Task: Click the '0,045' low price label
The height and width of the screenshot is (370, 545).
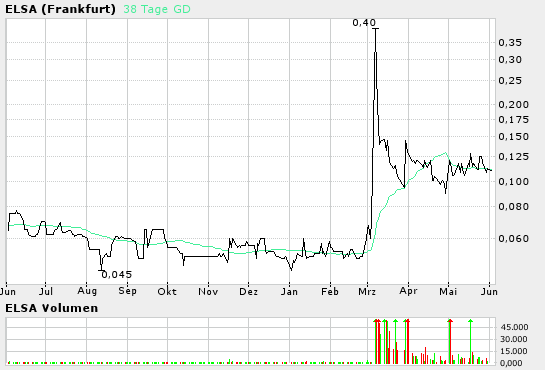Action: [116, 275]
